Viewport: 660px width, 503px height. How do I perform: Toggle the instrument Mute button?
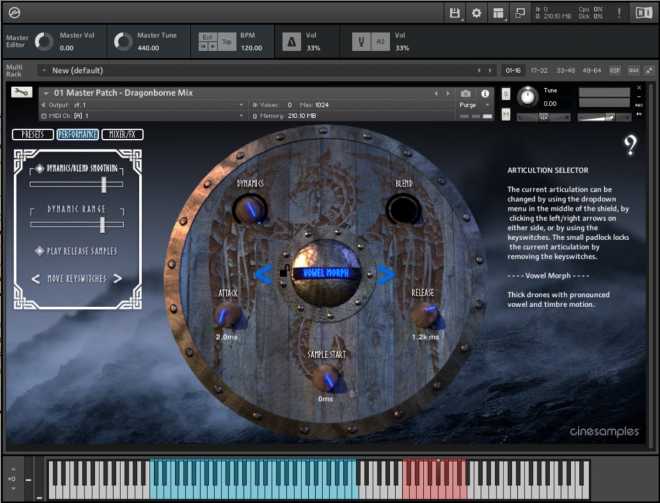pos(506,114)
